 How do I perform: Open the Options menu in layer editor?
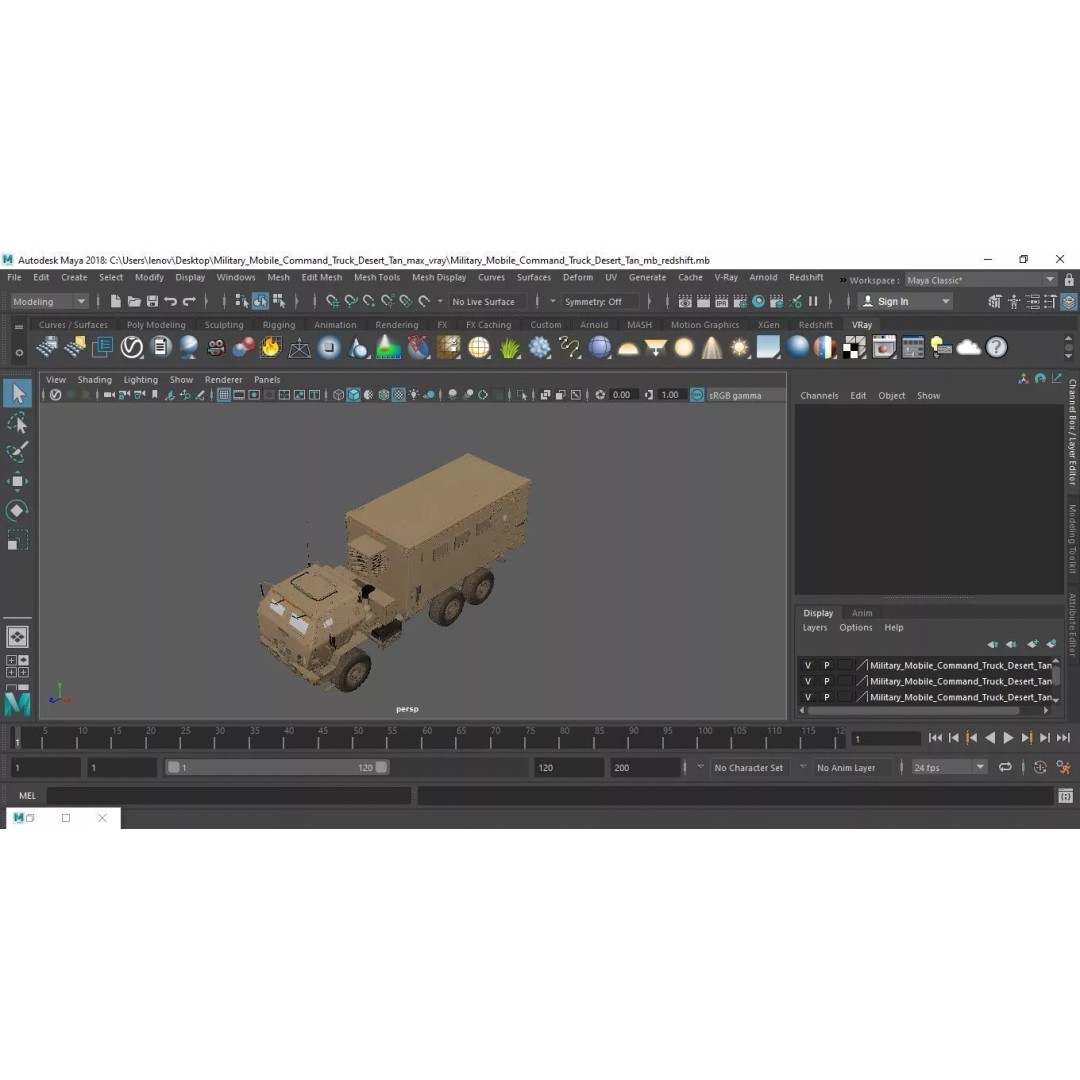point(855,627)
